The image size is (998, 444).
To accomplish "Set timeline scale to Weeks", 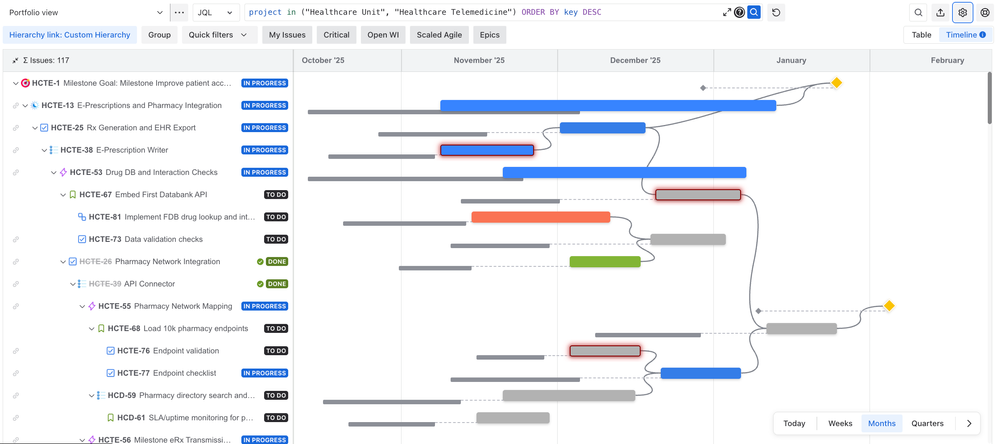I will coord(840,423).
